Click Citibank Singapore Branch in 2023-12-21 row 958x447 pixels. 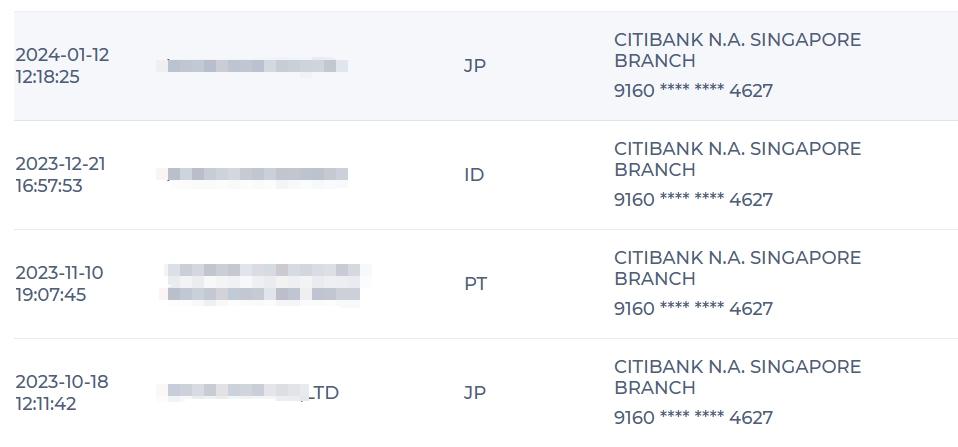[x=737, y=159]
